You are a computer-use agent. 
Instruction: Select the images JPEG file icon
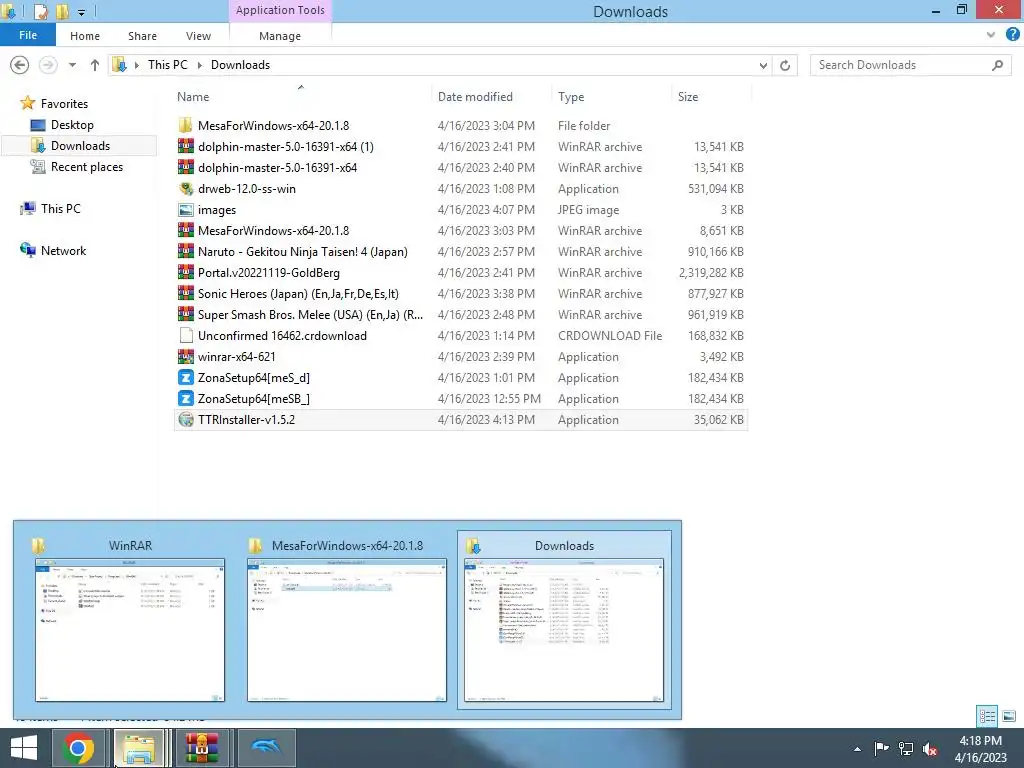tap(186, 210)
